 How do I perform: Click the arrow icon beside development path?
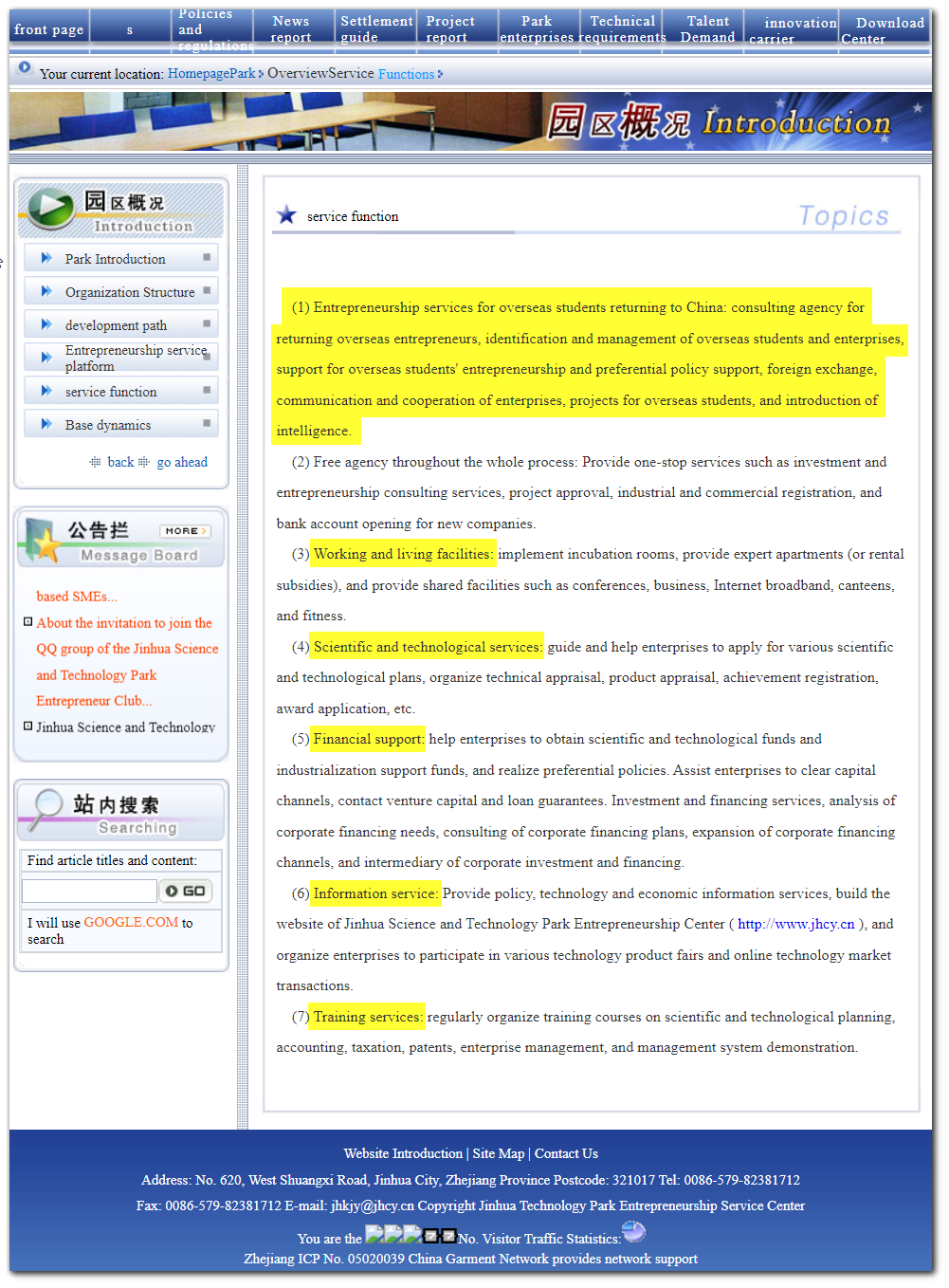pyautogui.click(x=46, y=324)
